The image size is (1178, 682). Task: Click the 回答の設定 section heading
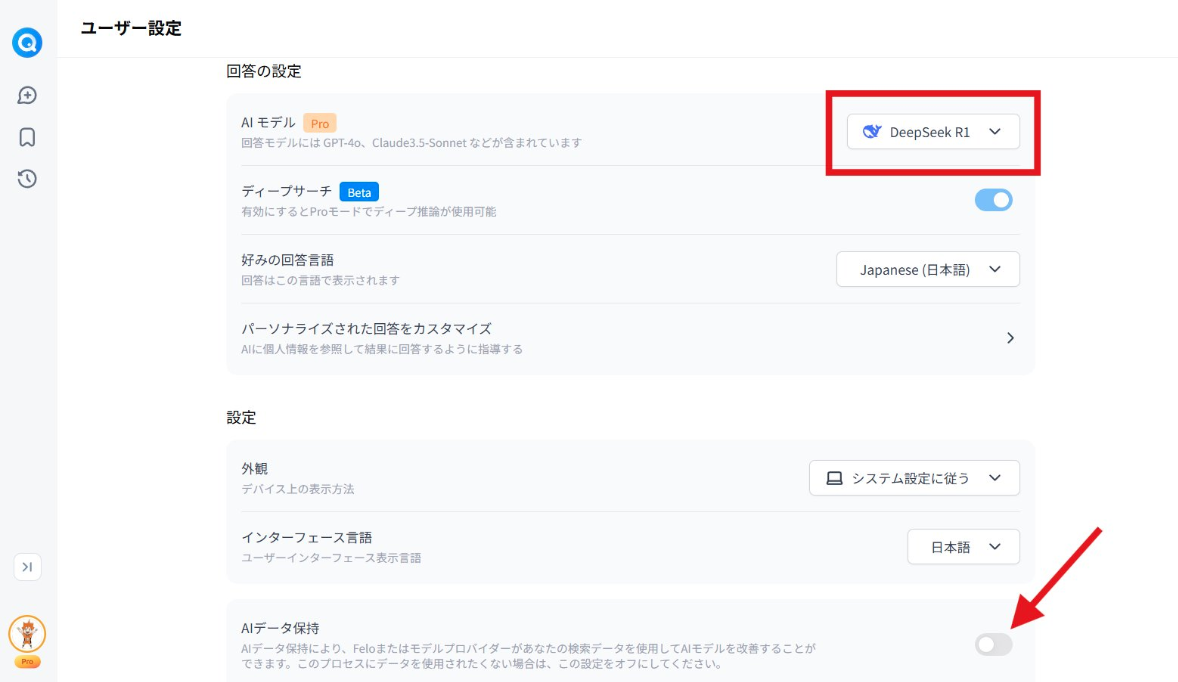click(x=264, y=71)
